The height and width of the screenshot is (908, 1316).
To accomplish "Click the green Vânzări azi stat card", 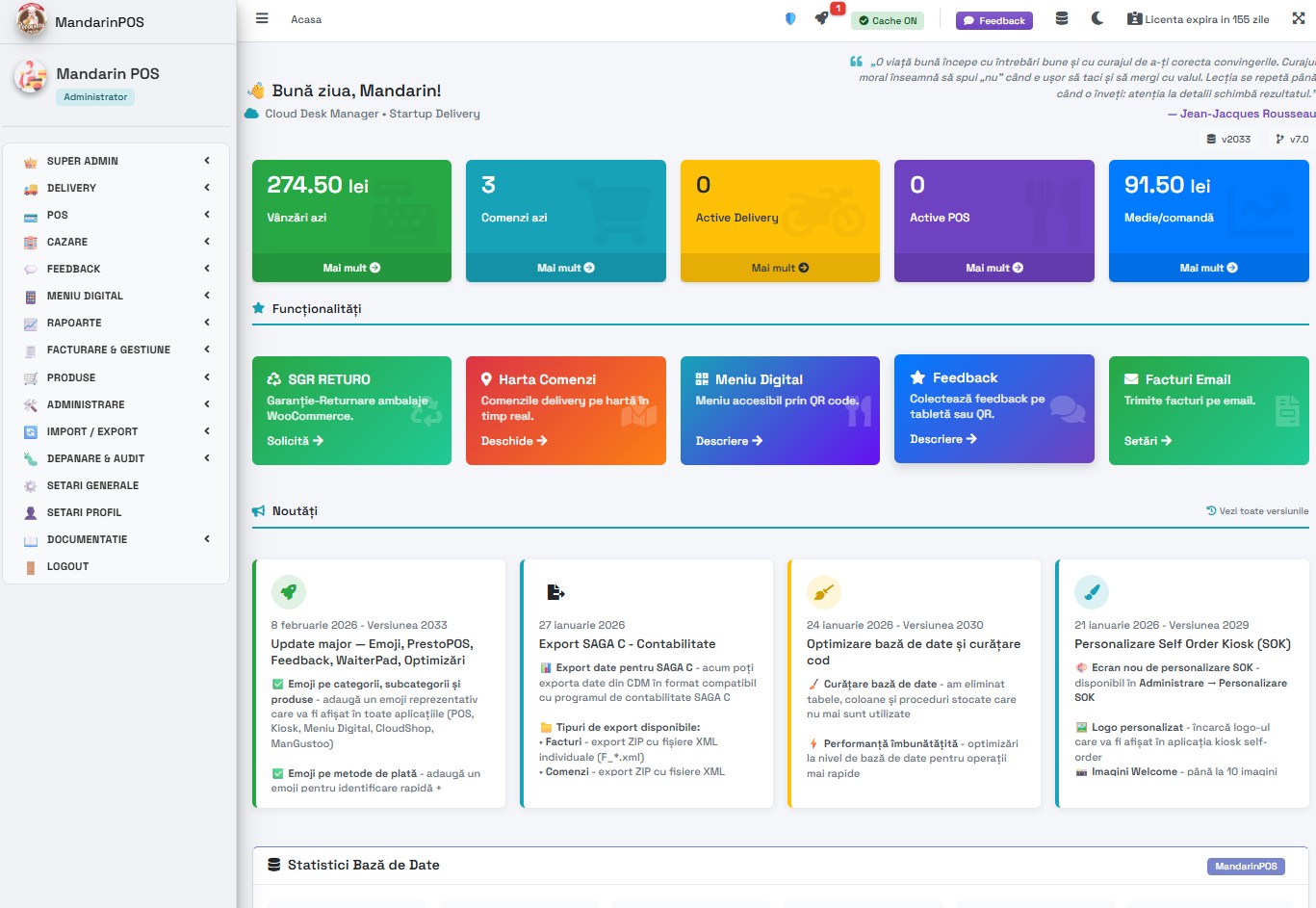I will 351,207.
